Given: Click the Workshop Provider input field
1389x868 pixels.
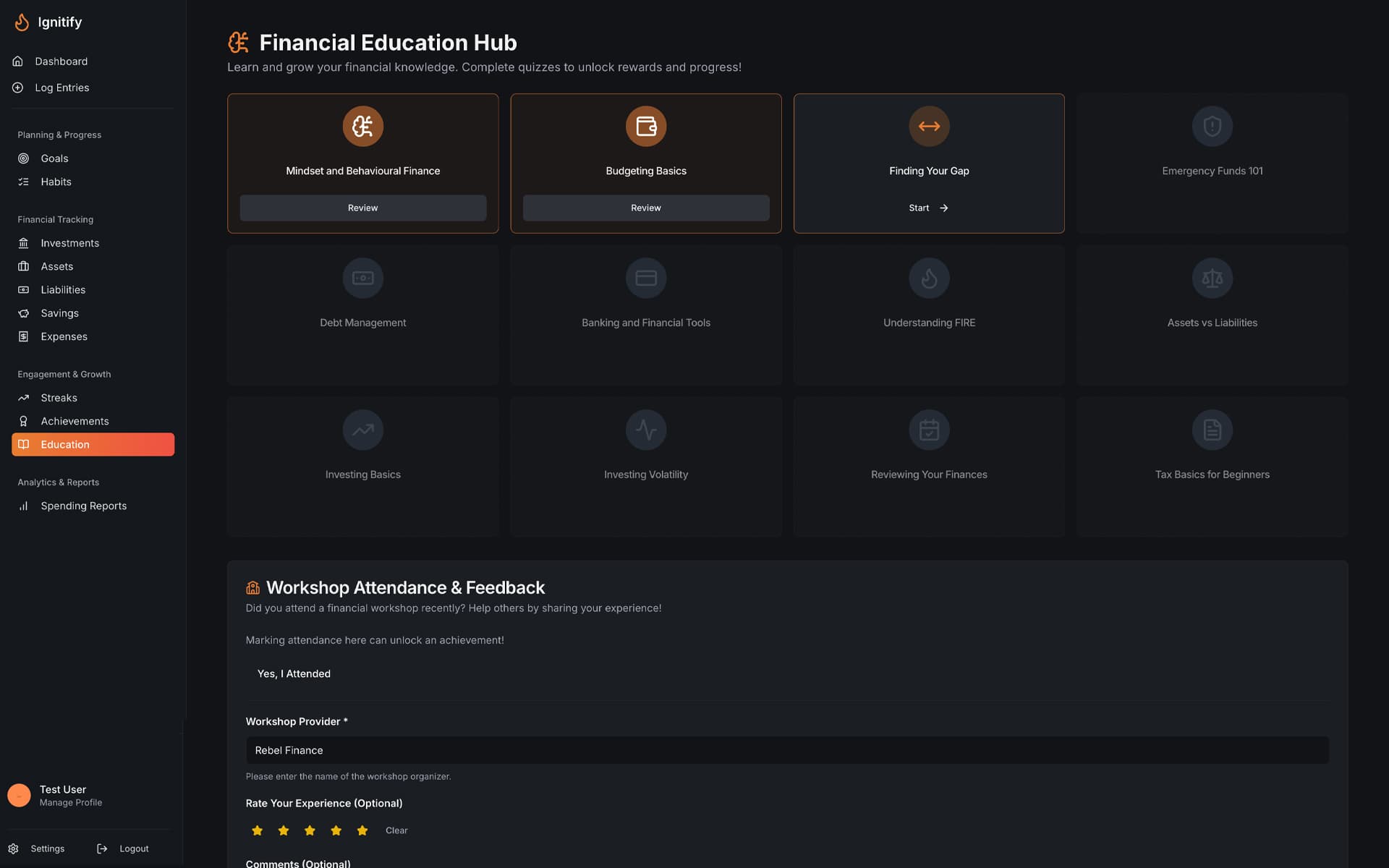Looking at the screenshot, I should point(787,750).
